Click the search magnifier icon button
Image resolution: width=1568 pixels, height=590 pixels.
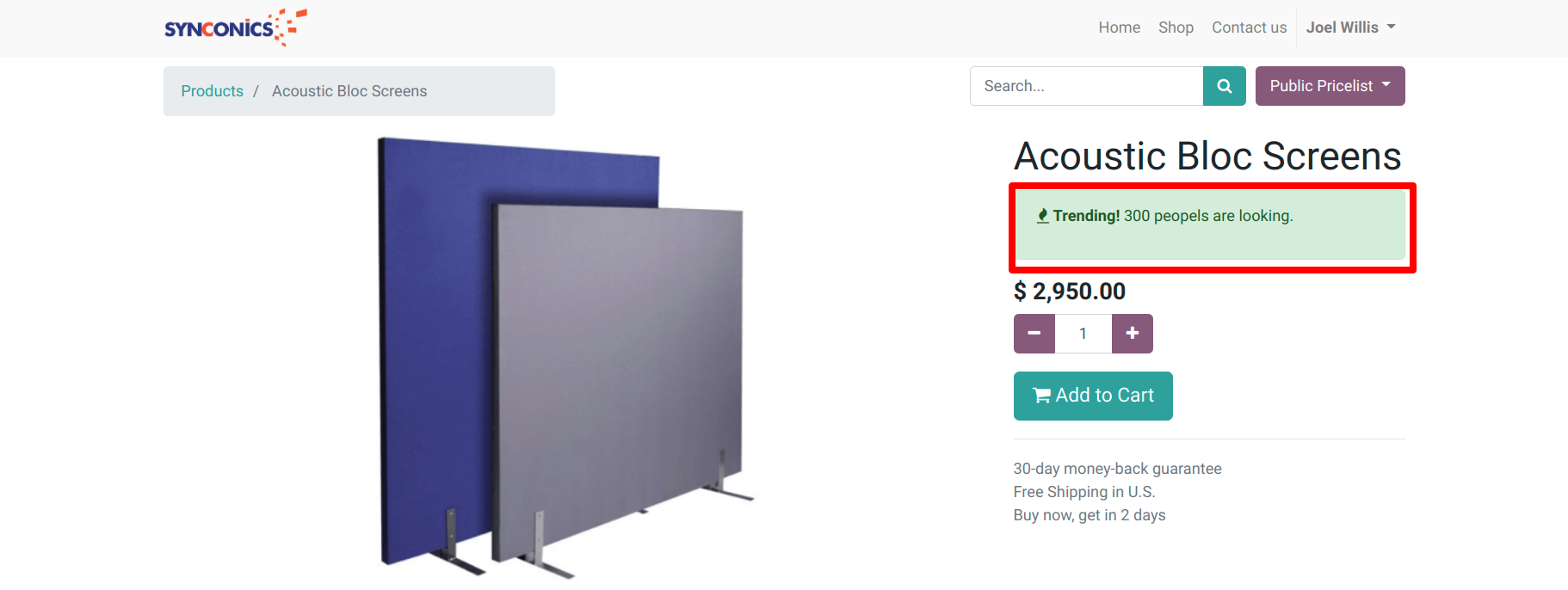click(x=1224, y=86)
